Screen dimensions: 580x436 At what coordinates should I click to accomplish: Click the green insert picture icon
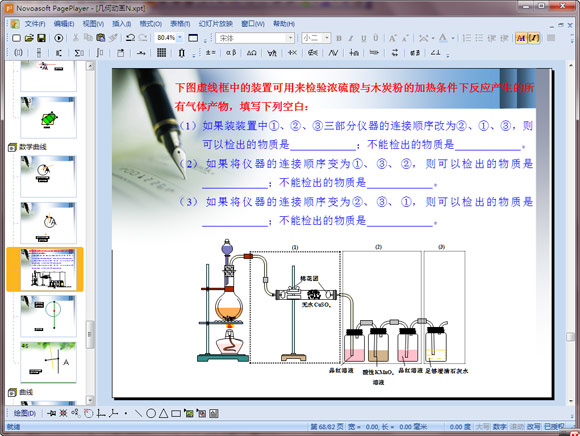point(189,413)
